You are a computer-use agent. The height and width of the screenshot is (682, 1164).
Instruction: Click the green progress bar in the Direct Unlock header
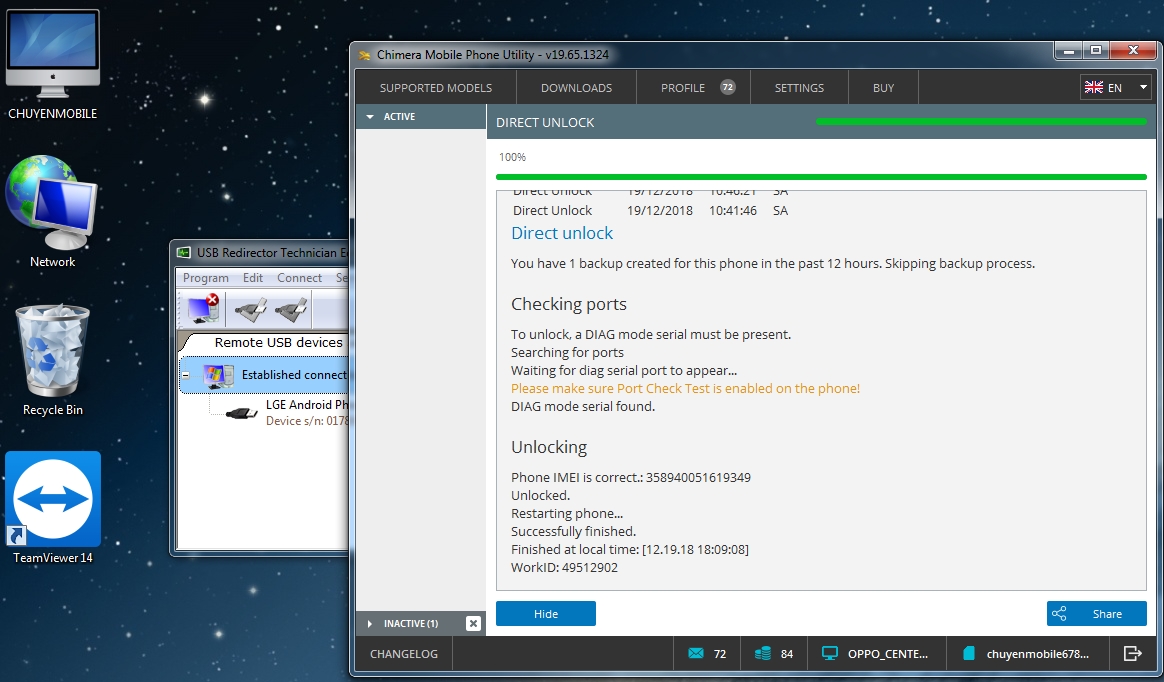click(981, 122)
